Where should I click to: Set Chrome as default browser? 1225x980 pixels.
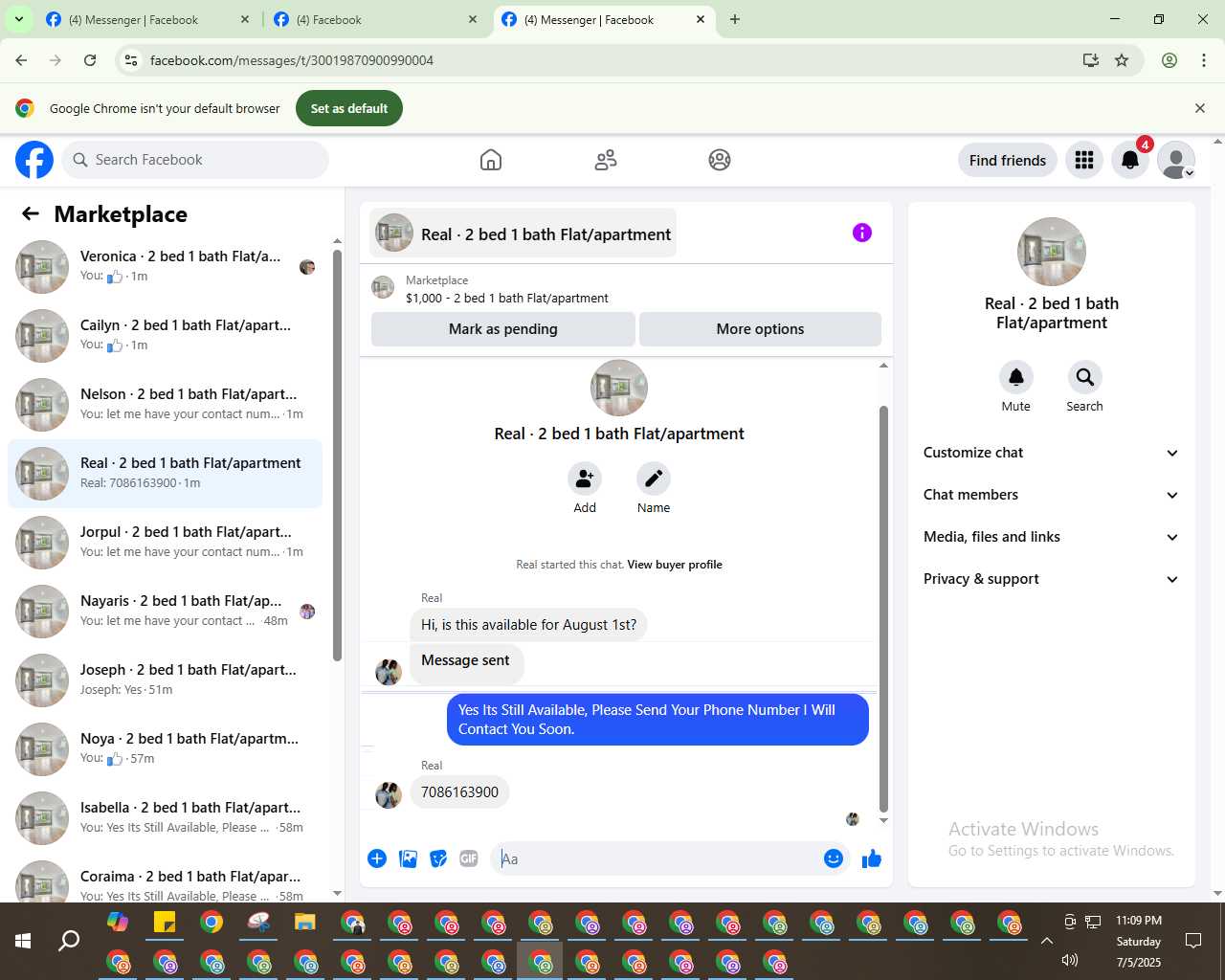pyautogui.click(x=349, y=108)
